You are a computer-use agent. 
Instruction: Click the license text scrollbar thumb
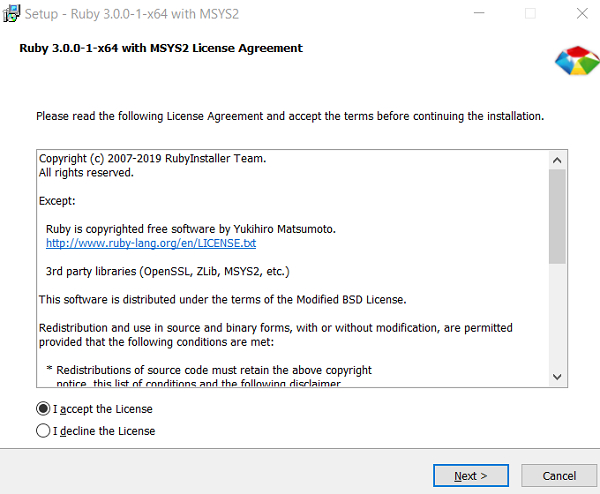pos(557,216)
